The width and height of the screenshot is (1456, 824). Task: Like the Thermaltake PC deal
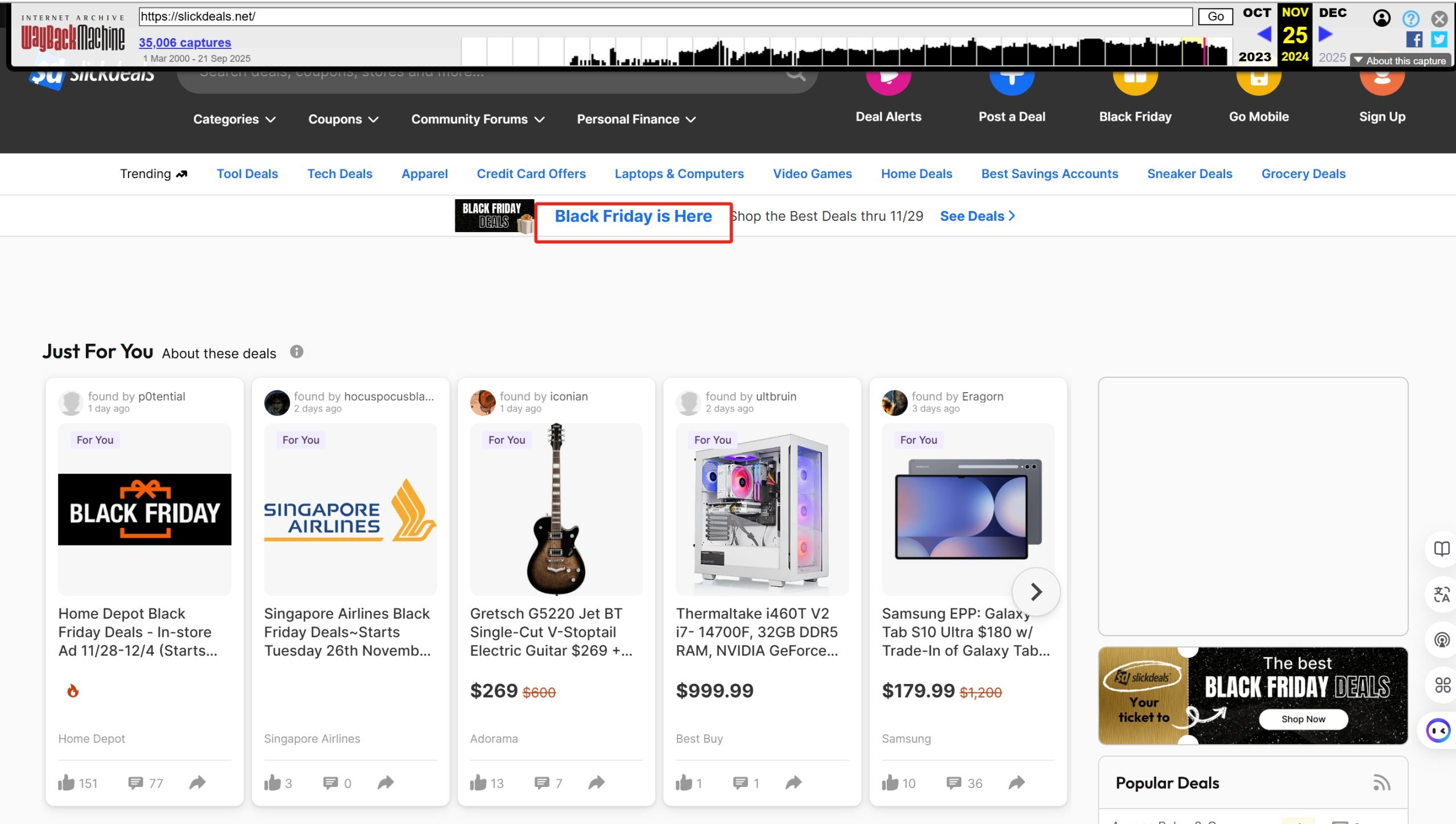pos(684,782)
